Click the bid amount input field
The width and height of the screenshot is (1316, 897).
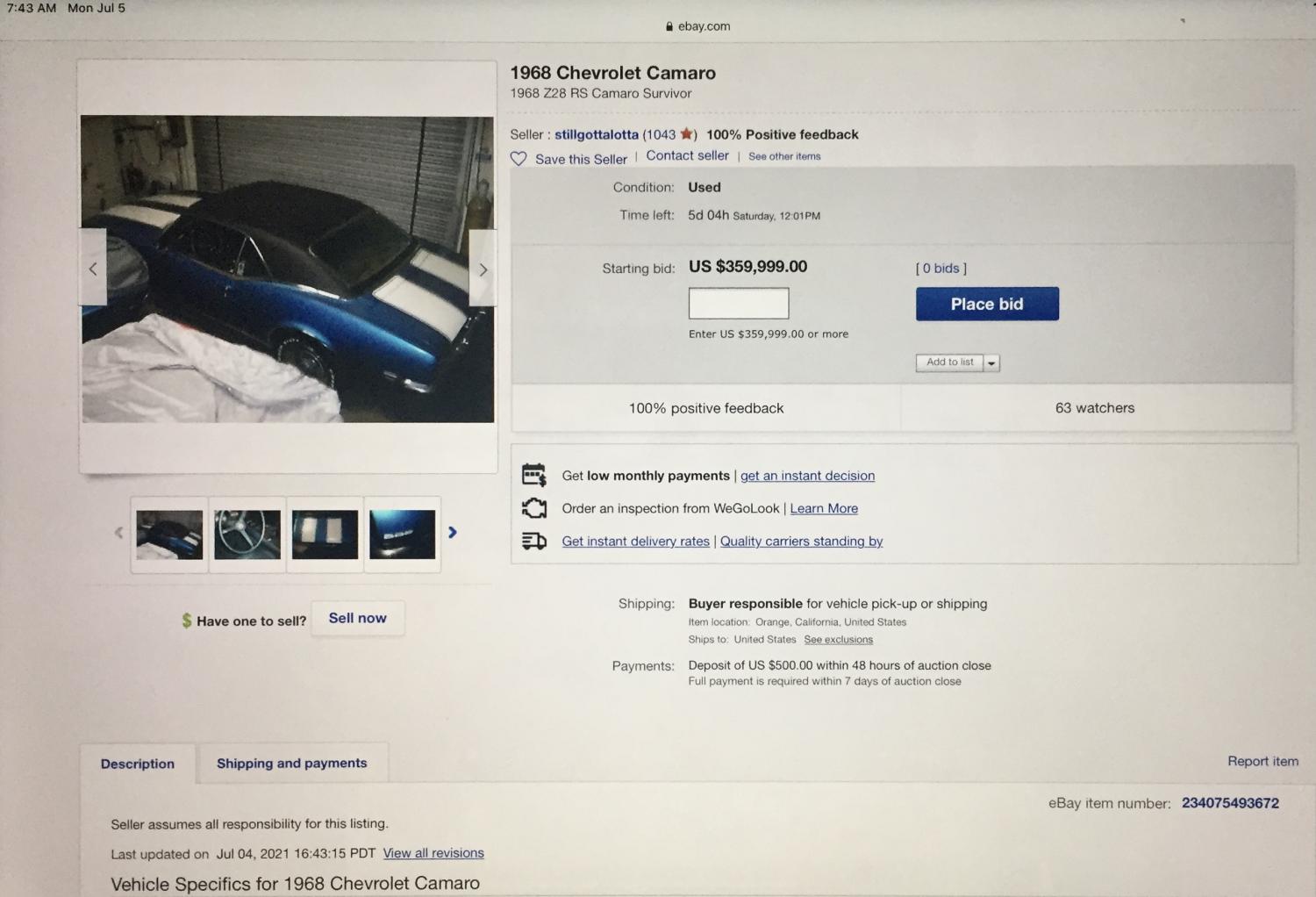coord(739,303)
